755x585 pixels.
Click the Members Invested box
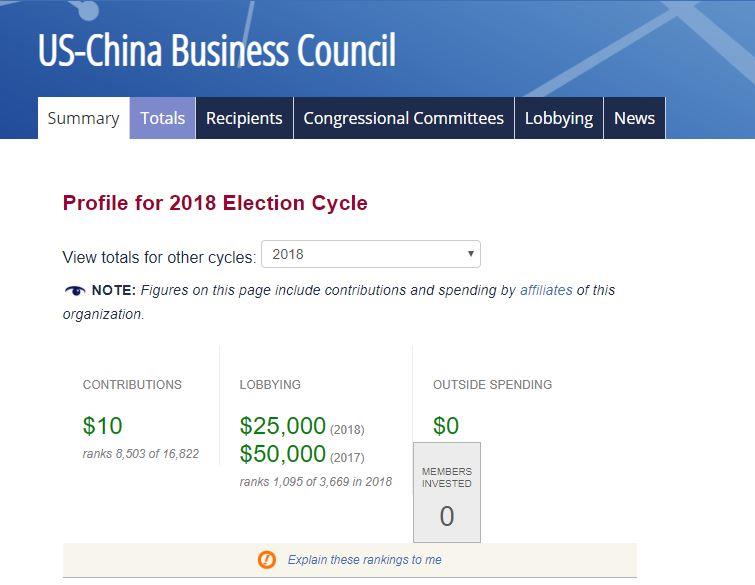click(447, 492)
